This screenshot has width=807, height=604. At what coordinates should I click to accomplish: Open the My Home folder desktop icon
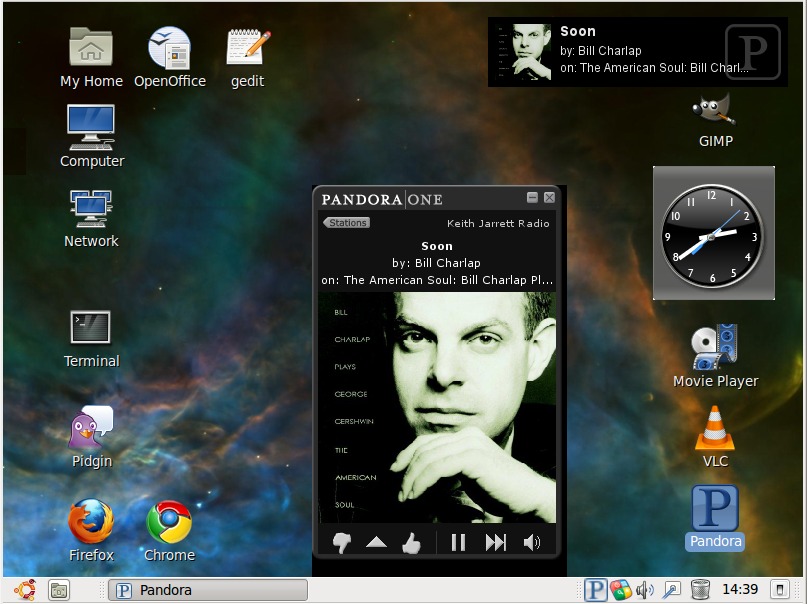(x=91, y=58)
